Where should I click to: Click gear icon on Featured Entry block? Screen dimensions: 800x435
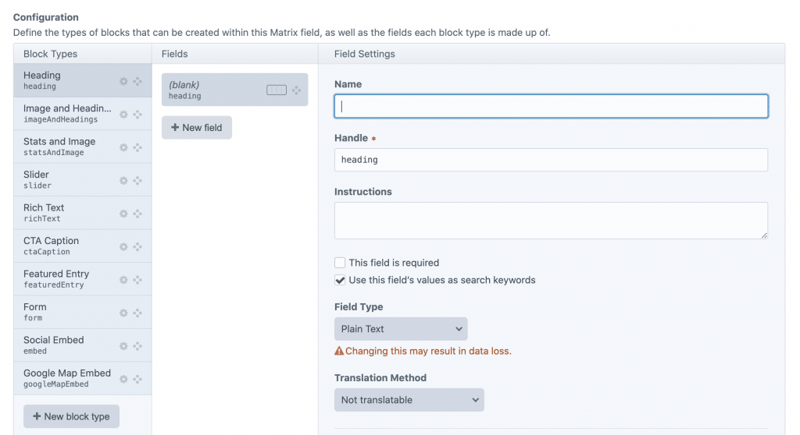(124, 279)
